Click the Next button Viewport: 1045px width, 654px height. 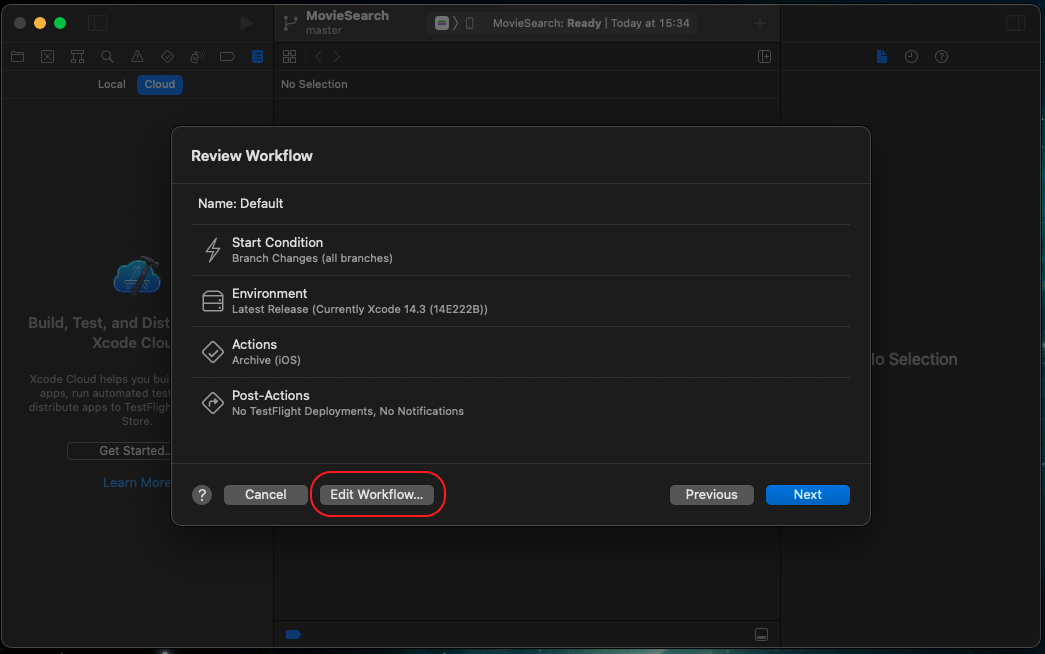pos(807,495)
